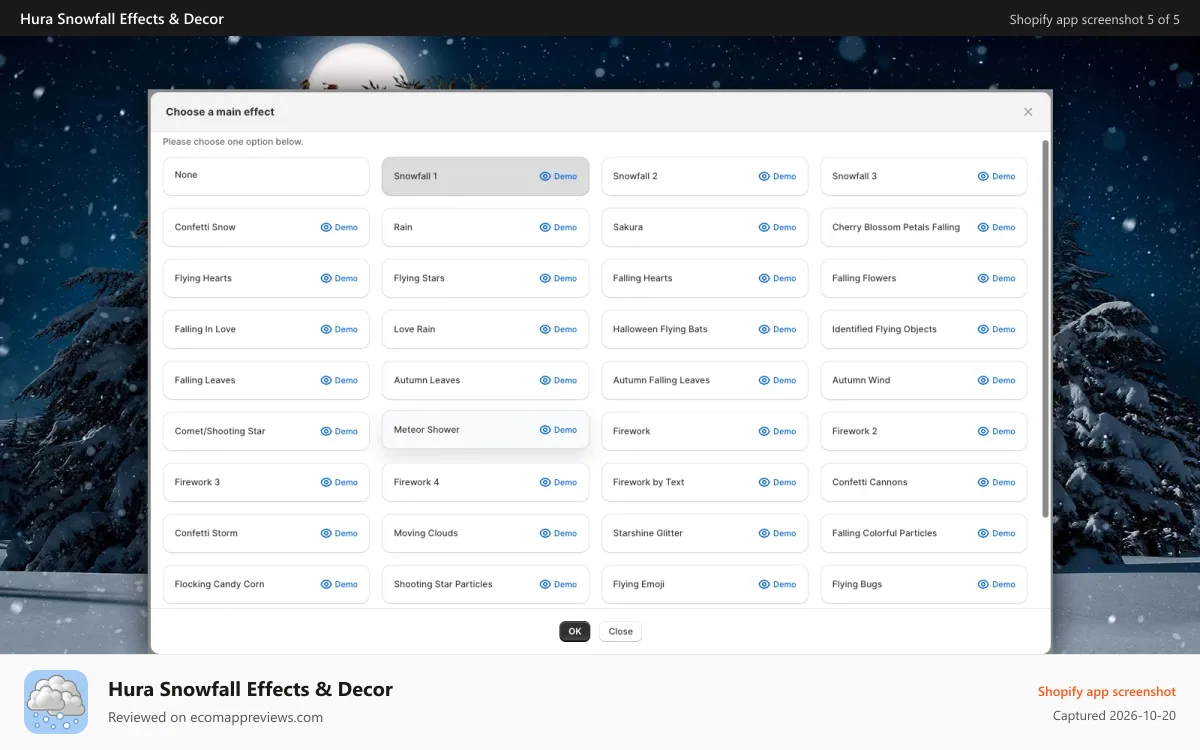Select the Rain effect option
Viewport: 1200px width, 750px height.
pyautogui.click(x=485, y=227)
